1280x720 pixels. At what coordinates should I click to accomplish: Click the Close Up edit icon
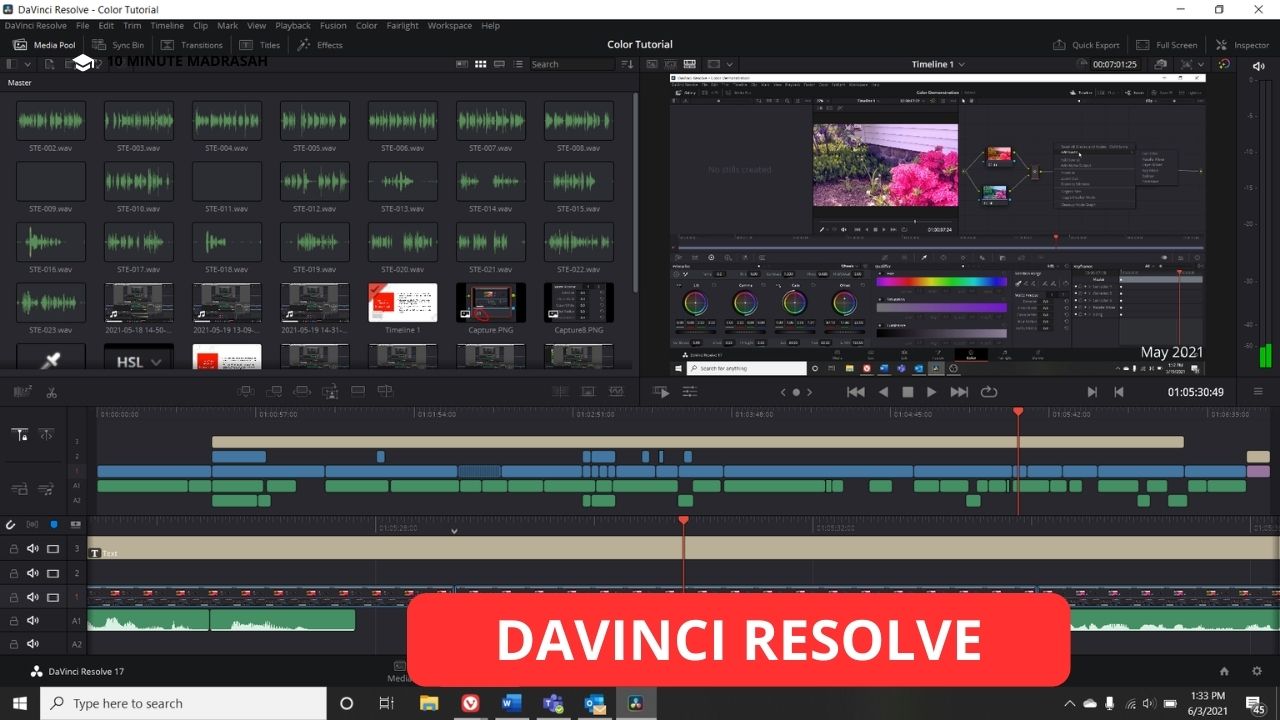pos(330,392)
